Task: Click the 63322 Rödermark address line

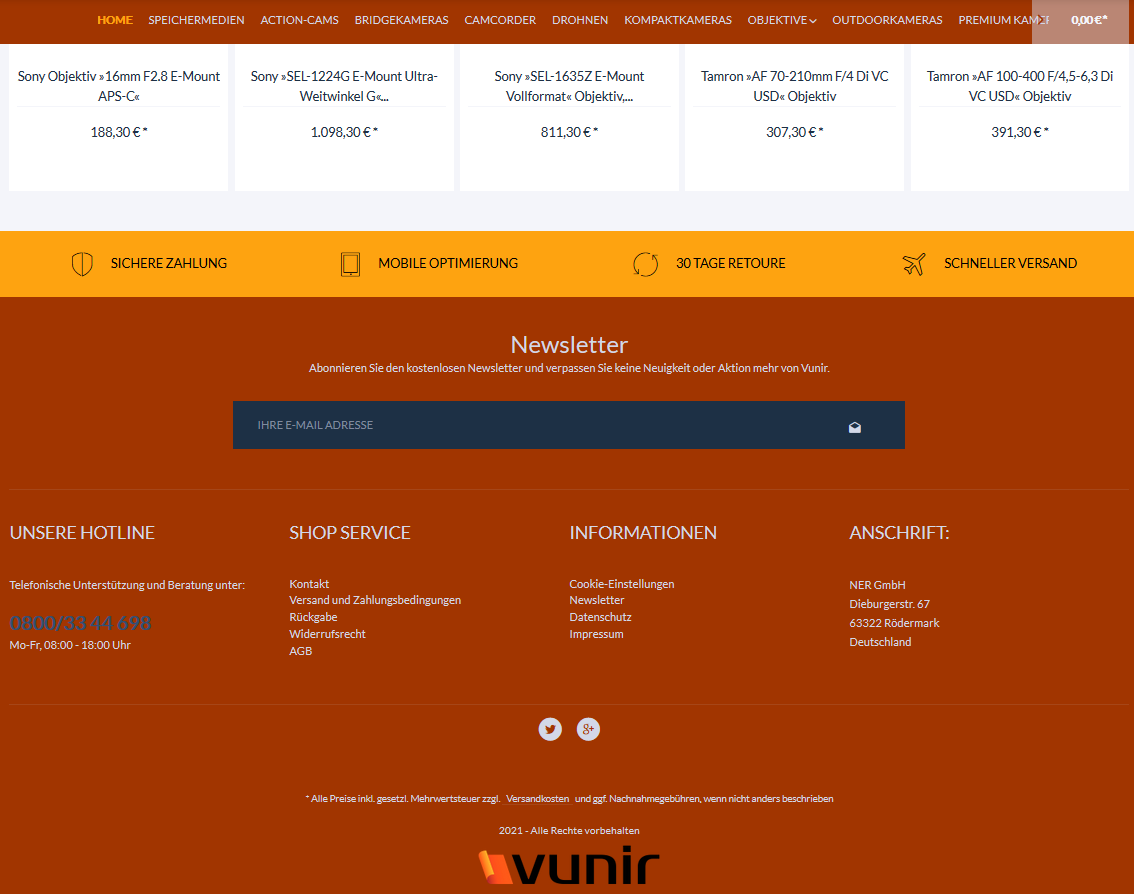Action: [x=895, y=623]
